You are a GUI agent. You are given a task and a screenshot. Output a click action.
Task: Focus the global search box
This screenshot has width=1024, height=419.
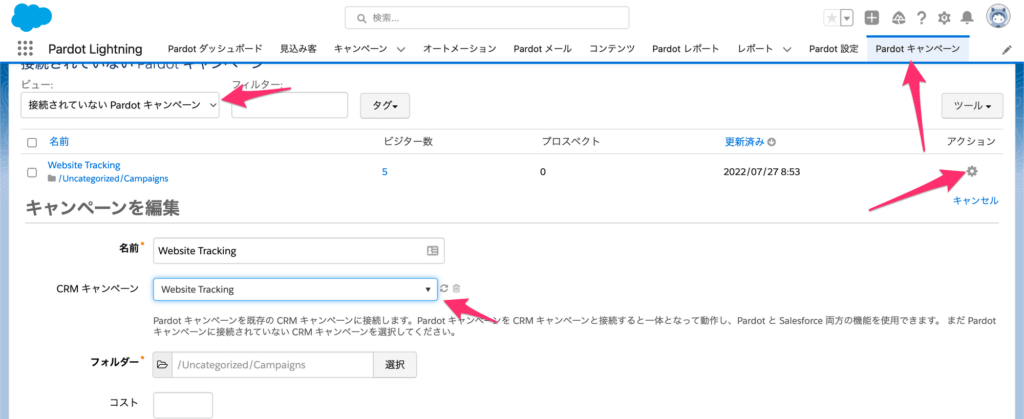click(487, 18)
